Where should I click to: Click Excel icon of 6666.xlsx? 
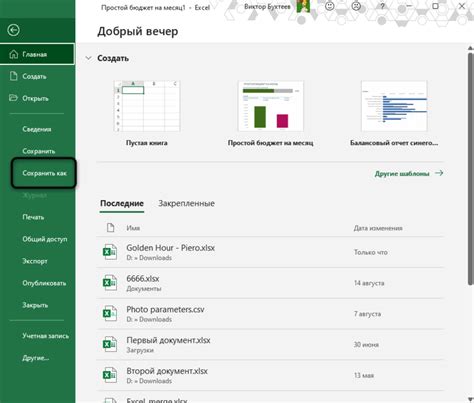110,283
